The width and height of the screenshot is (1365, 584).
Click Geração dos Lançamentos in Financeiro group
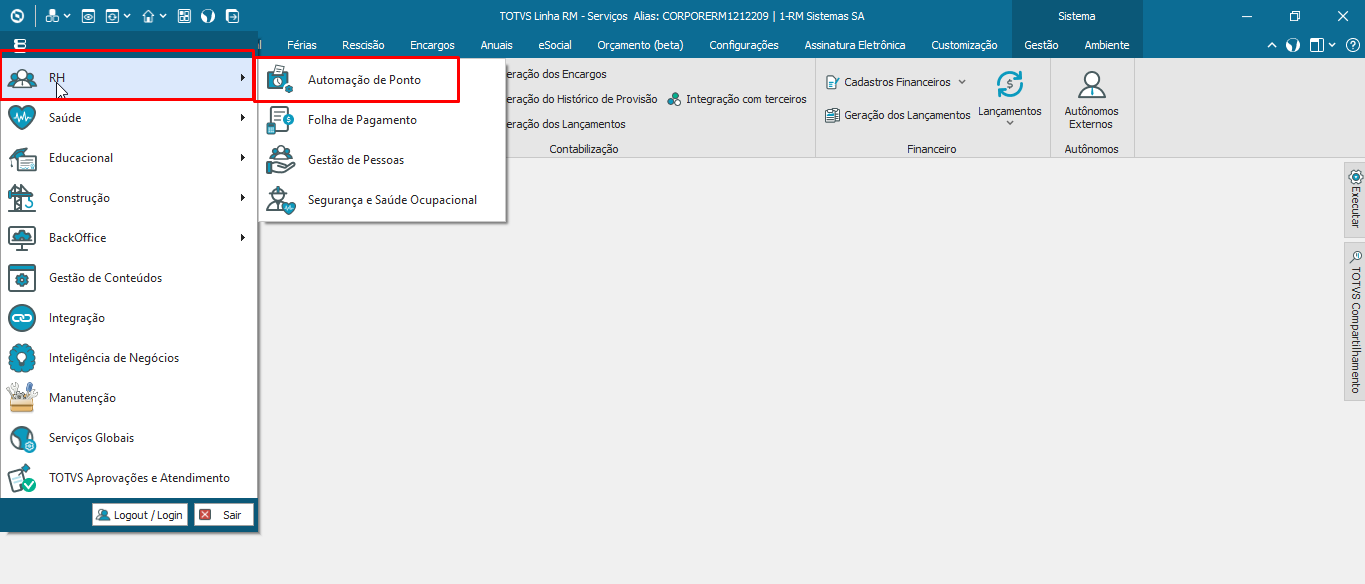tap(897, 115)
